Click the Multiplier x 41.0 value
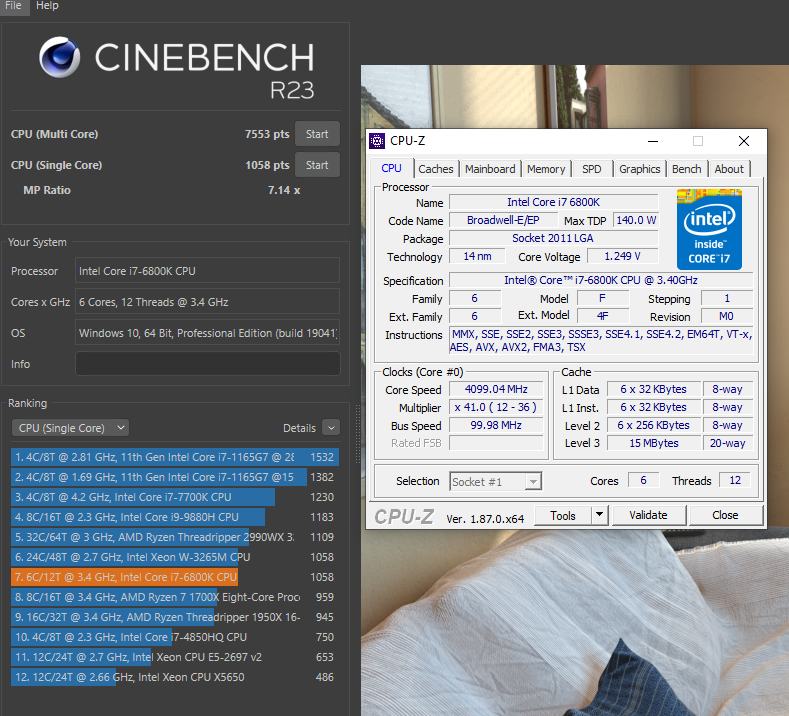 click(496, 407)
